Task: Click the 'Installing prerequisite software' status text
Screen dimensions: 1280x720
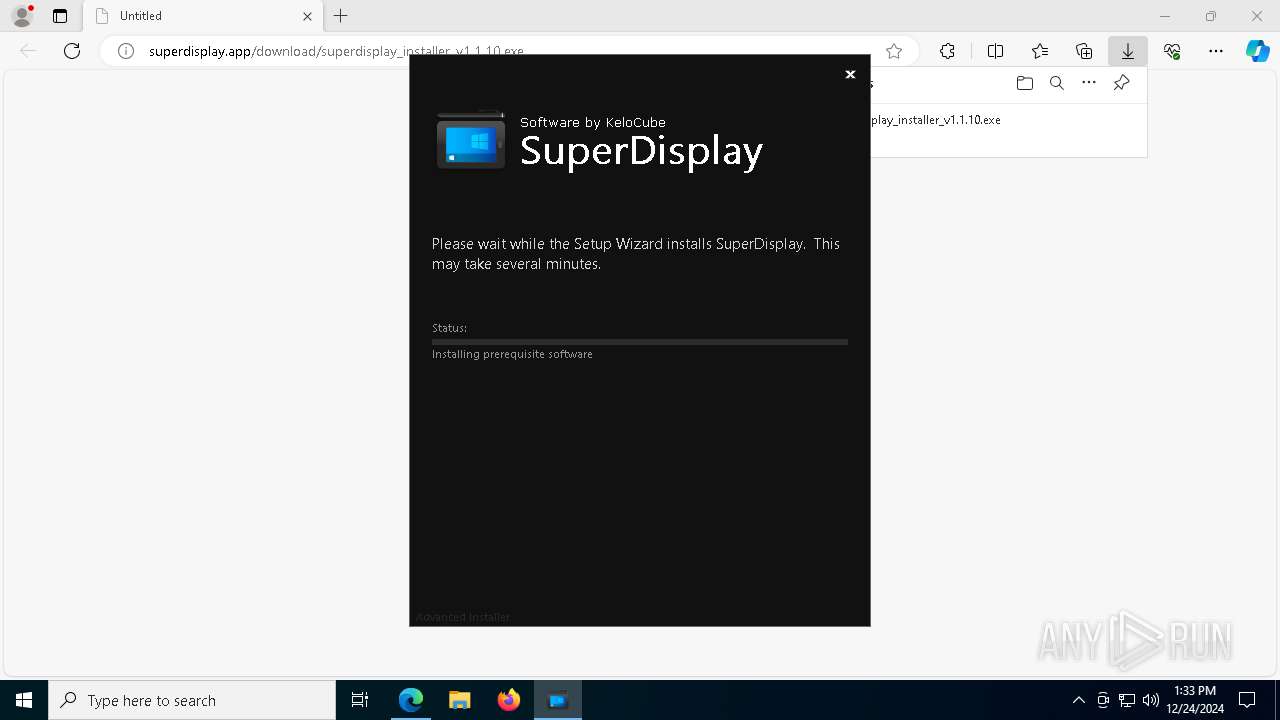Action: point(512,354)
